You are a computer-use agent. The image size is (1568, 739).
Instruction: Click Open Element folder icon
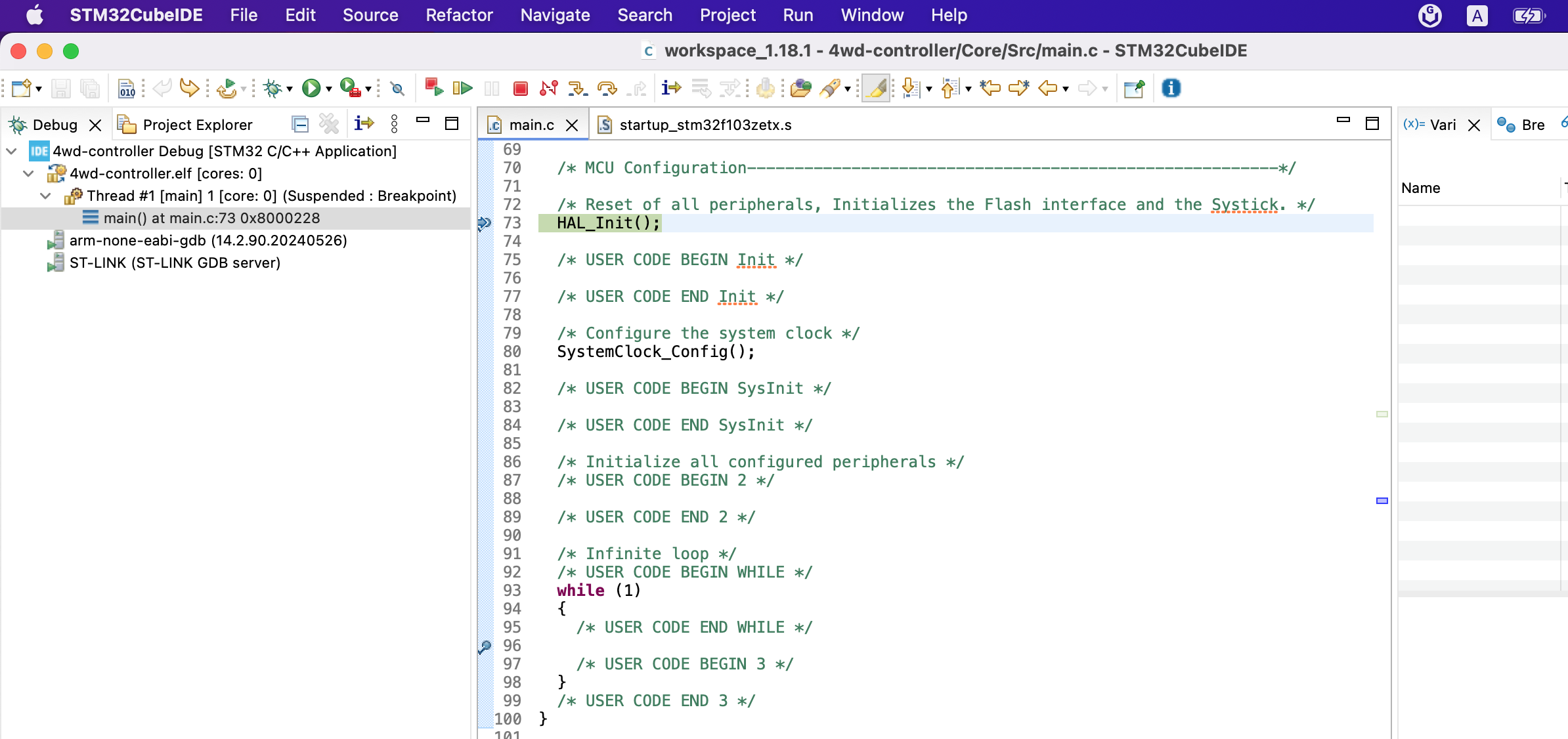tap(800, 88)
